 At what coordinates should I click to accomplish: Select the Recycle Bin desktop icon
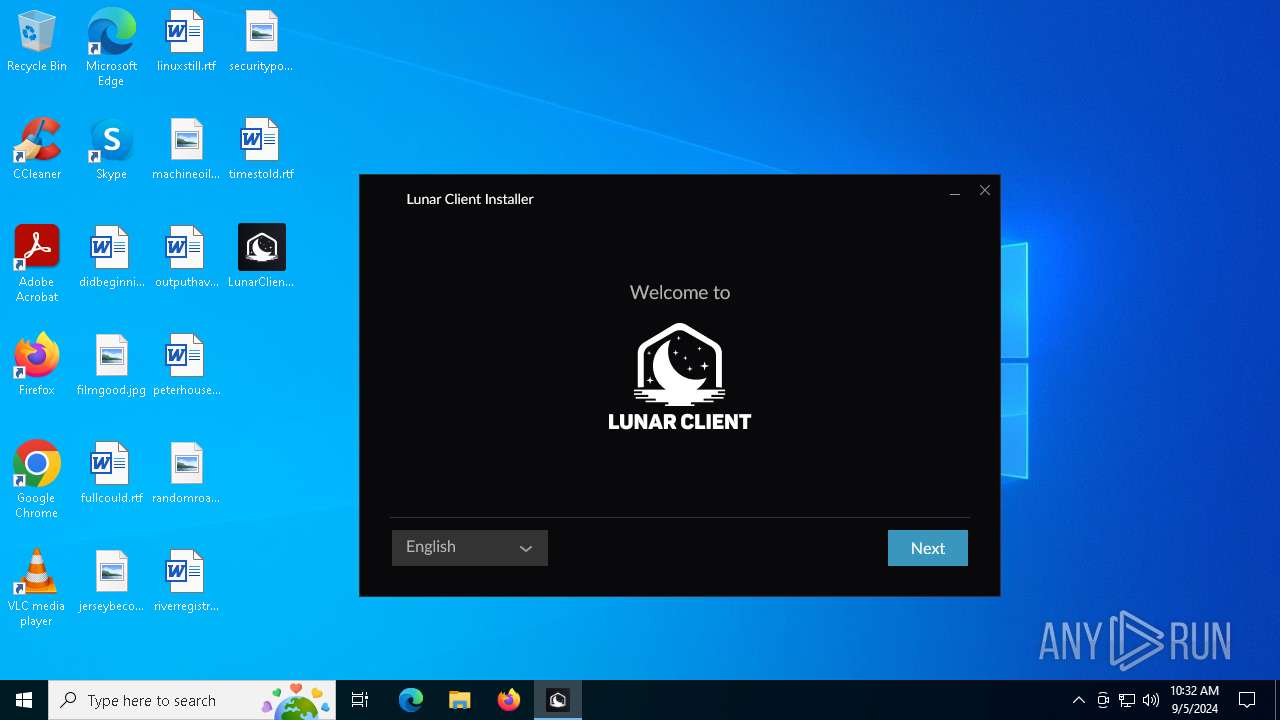(x=37, y=41)
